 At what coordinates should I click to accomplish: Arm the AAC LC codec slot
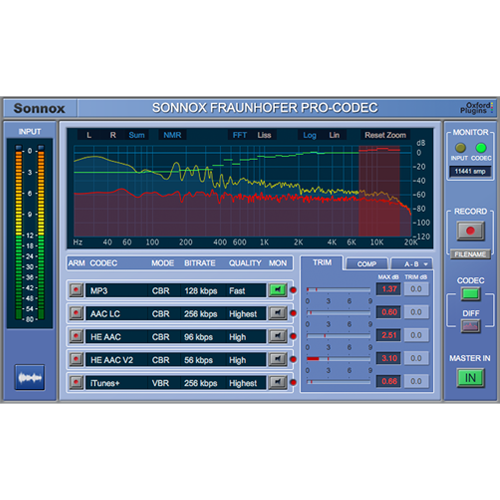pyautogui.click(x=76, y=313)
